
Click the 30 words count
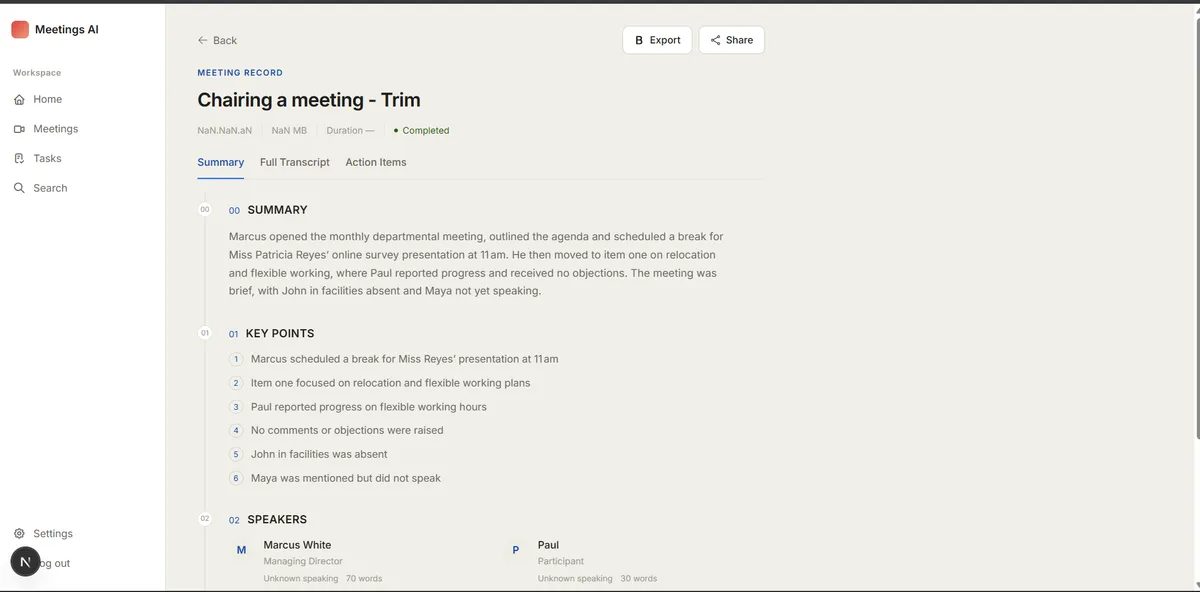tap(639, 578)
